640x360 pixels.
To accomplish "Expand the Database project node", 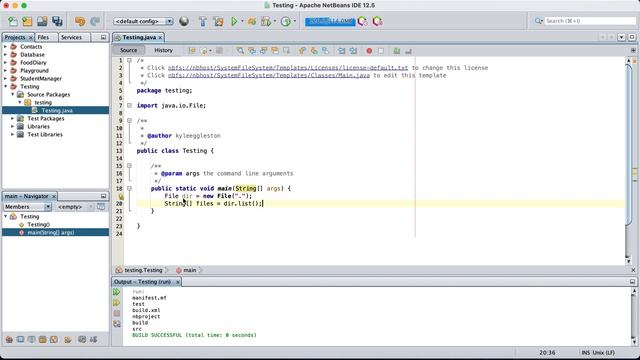I will [x=6, y=54].
